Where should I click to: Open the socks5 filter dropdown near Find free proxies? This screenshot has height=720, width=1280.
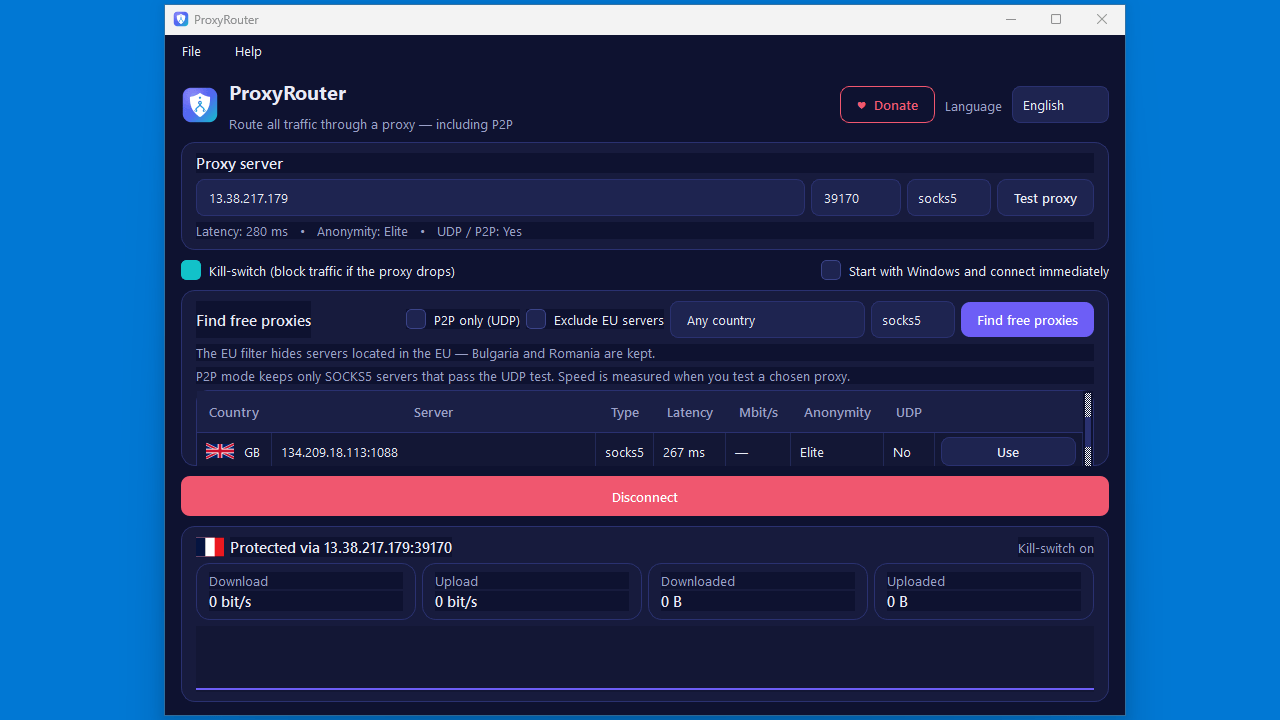[x=913, y=320]
